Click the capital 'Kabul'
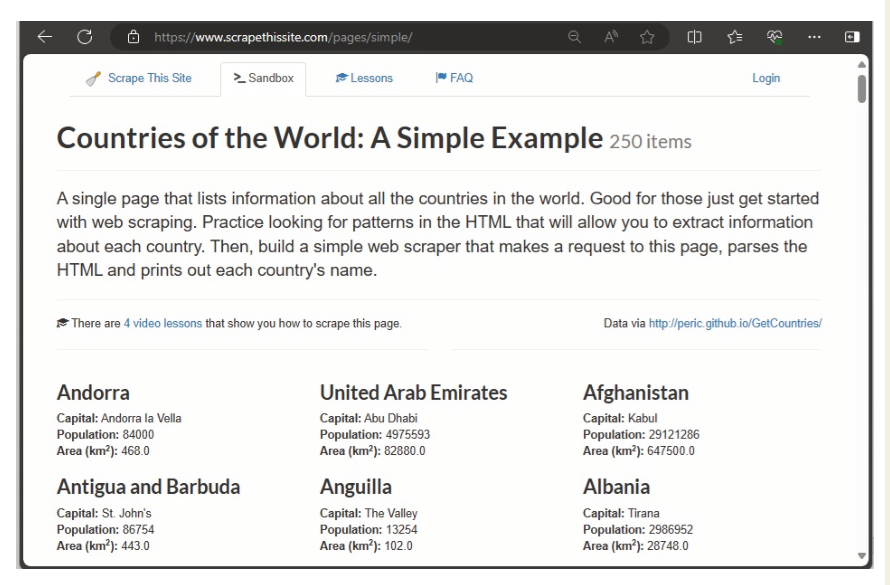Screen dimensions: 890x585 pyautogui.click(x=643, y=418)
